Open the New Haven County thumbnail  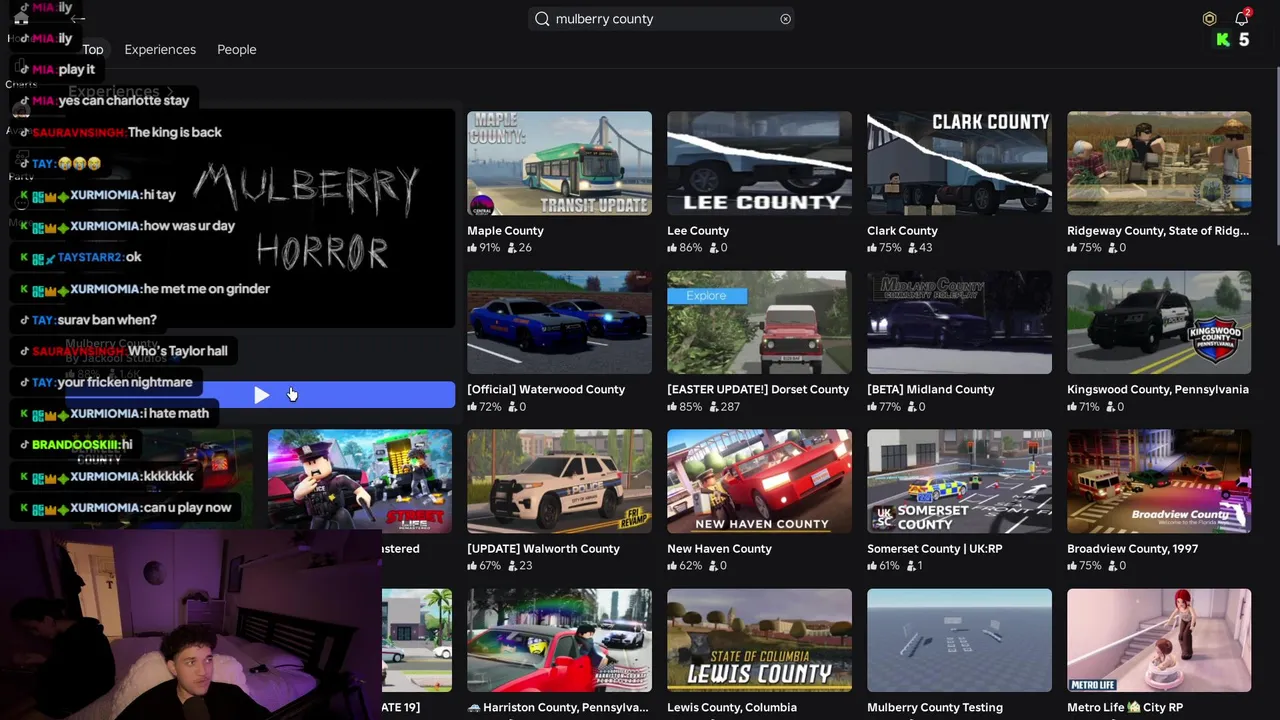pos(759,481)
